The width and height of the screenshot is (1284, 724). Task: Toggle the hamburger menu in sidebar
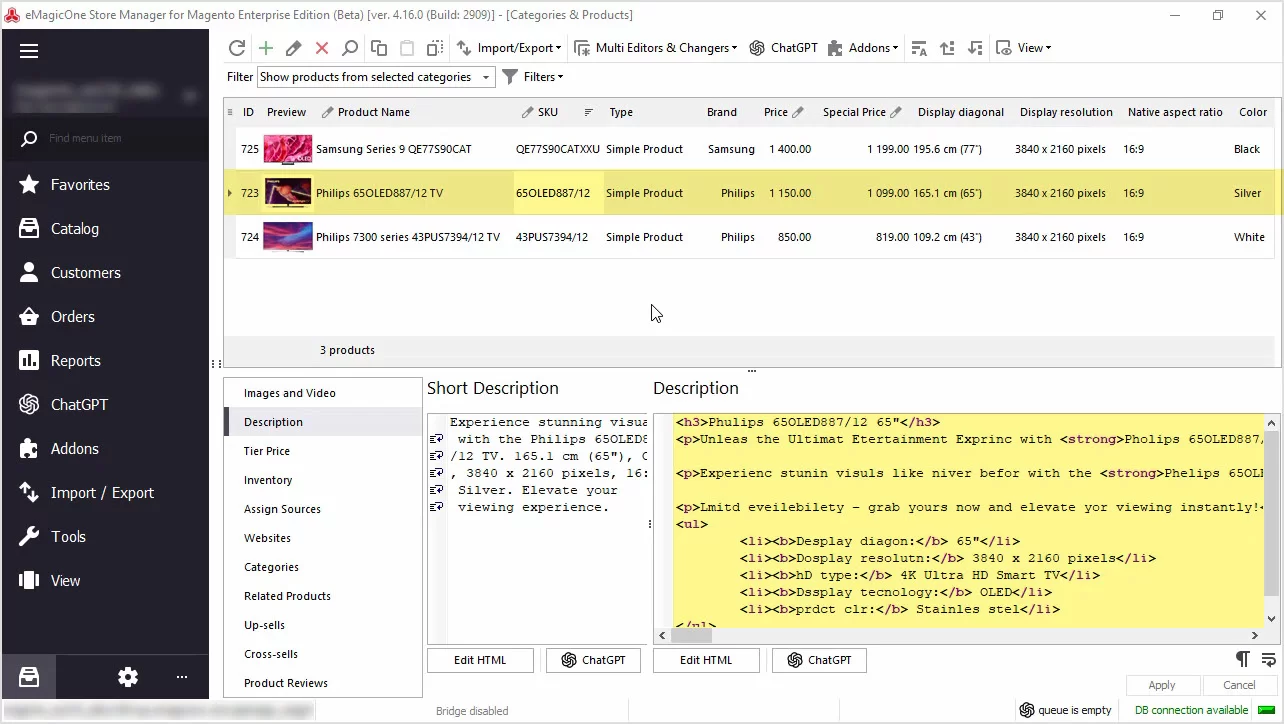click(28, 51)
